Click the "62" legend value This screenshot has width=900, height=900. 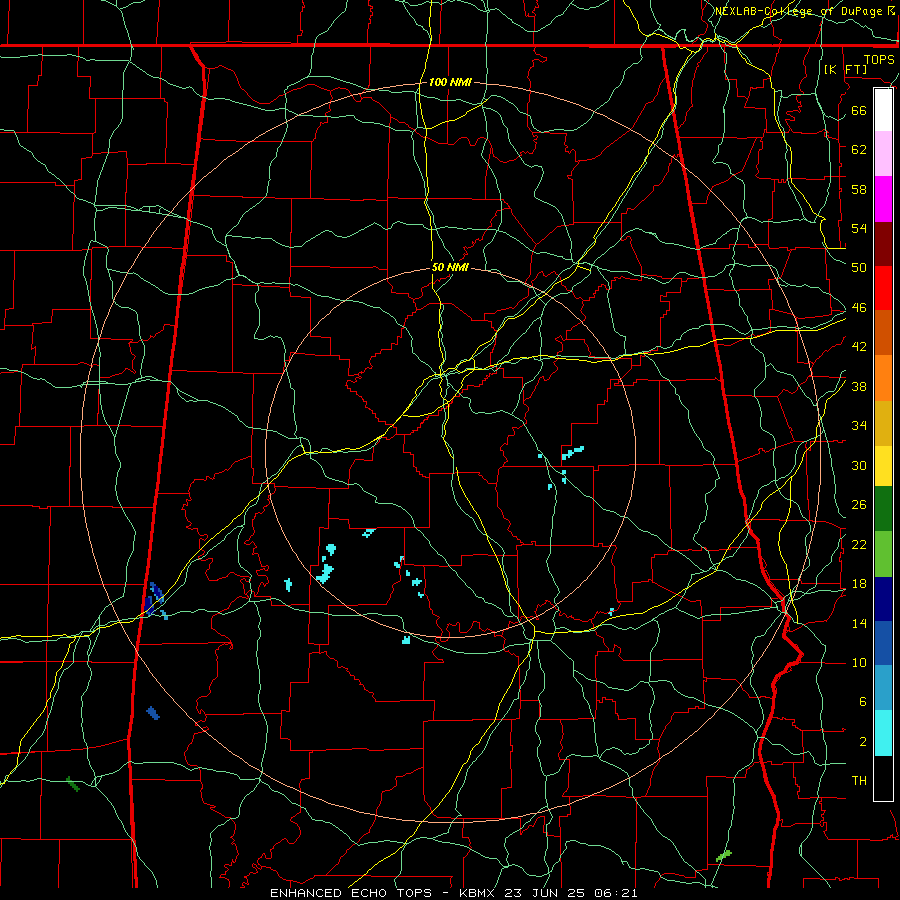pos(859,149)
